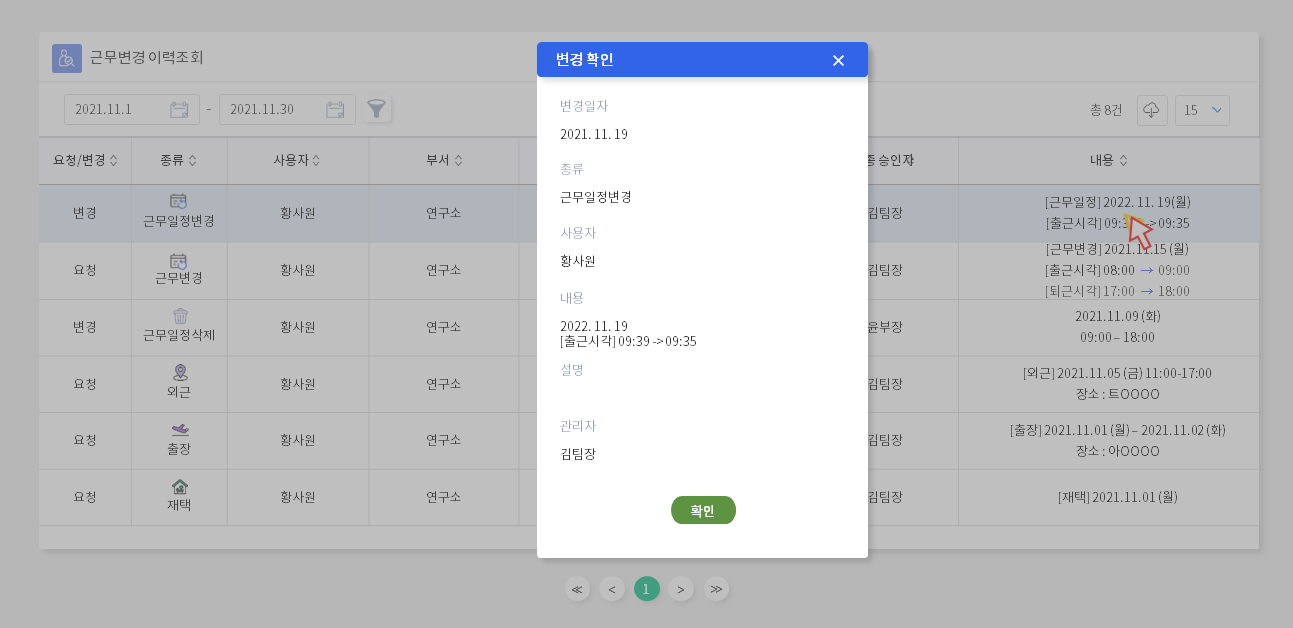Screen dimensions: 1293x628
Task: Click 요청 in the 출장 row
Action: pos(85,440)
